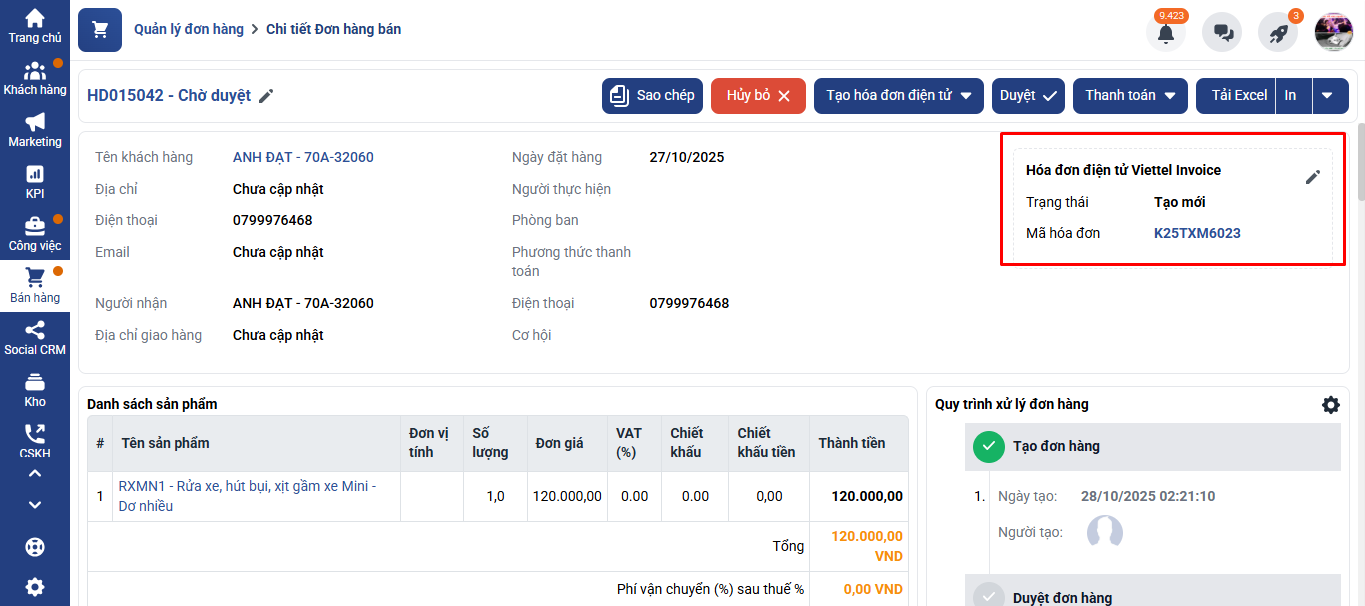Click the rocket icon in header

point(1277,33)
